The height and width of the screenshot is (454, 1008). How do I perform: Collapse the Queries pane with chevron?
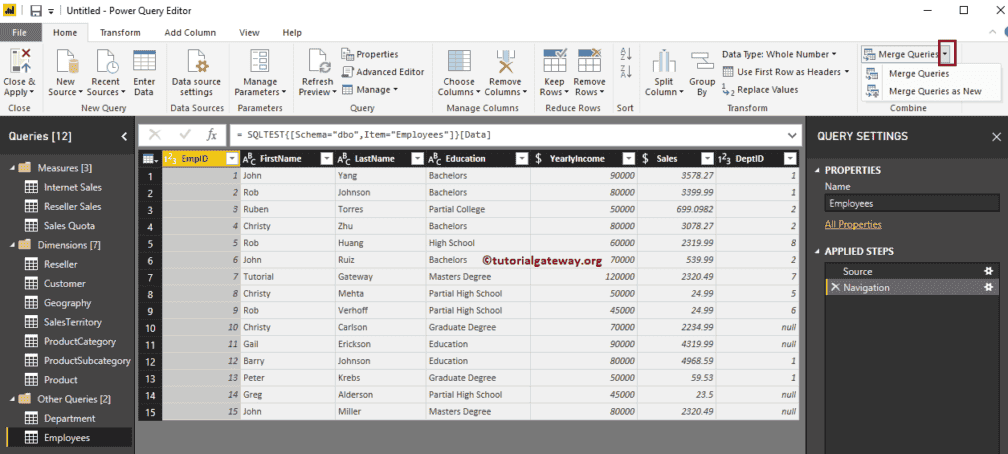pos(124,136)
